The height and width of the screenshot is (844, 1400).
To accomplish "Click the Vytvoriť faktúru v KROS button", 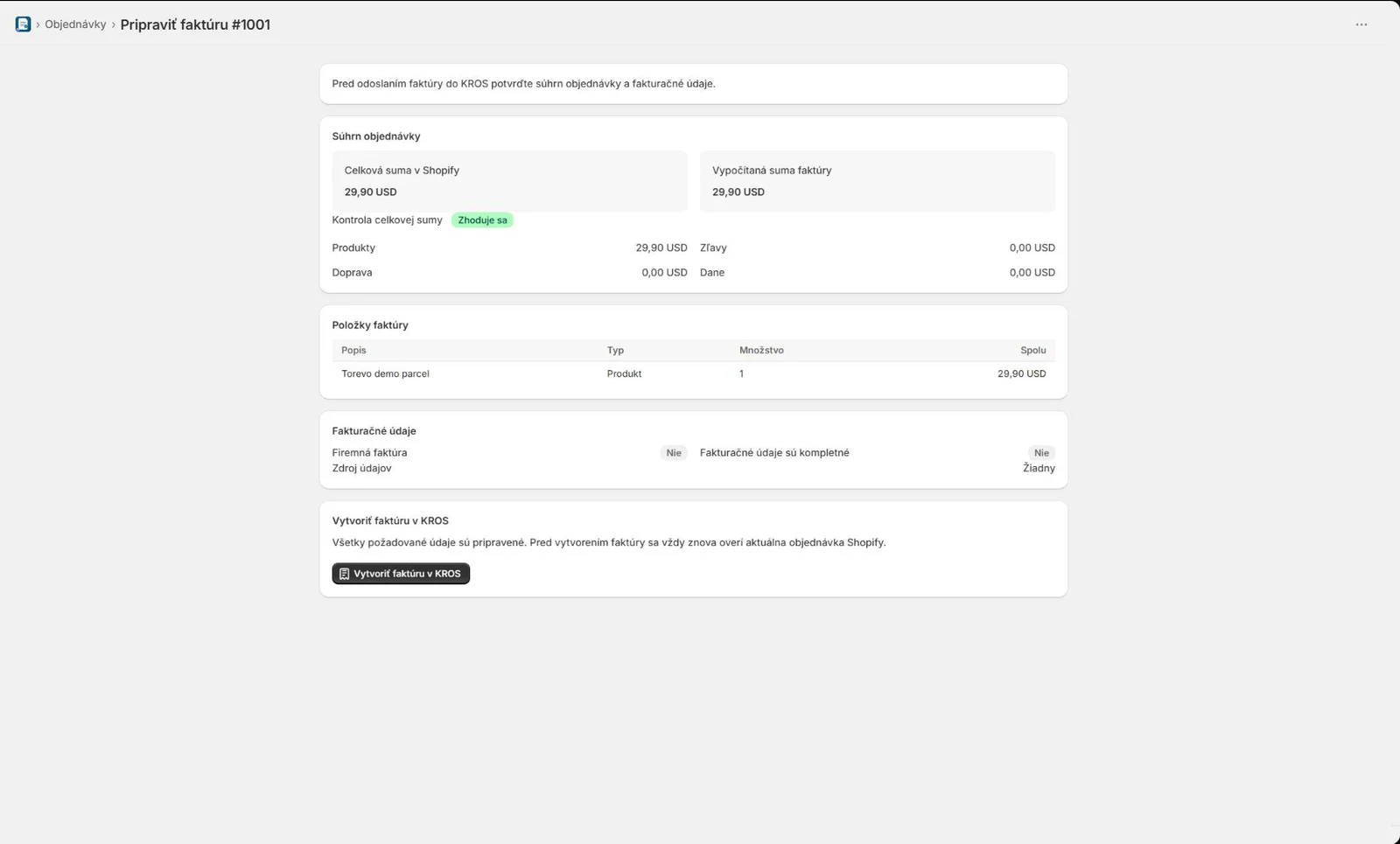I will point(401,574).
